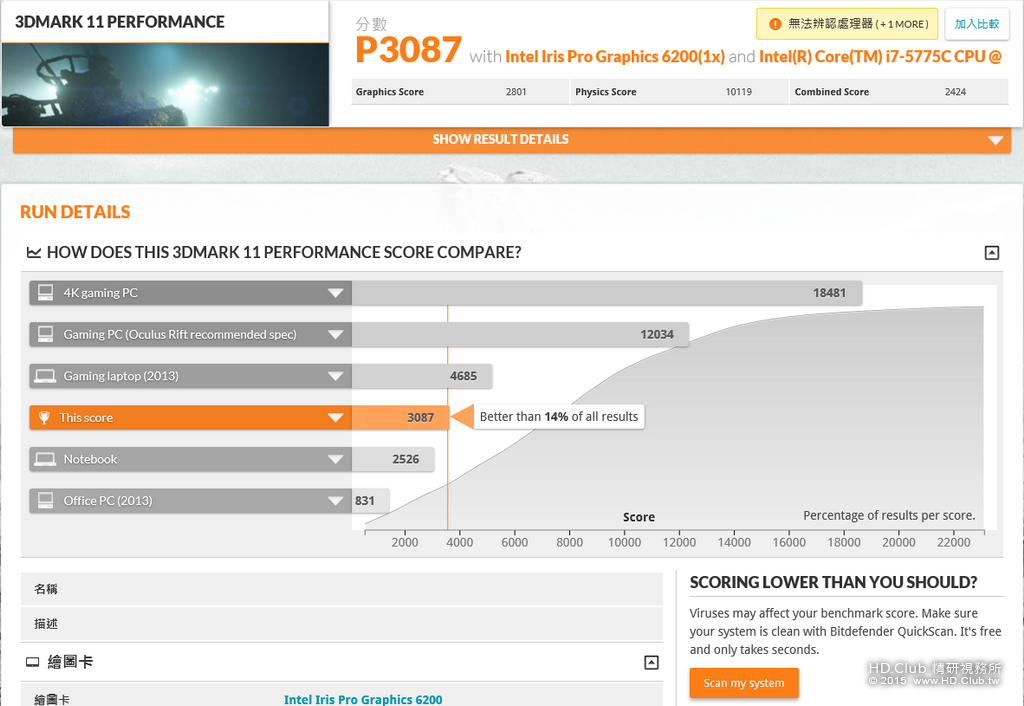Click SCORING LOWER THAN YOU SHOULD? heading

click(833, 583)
